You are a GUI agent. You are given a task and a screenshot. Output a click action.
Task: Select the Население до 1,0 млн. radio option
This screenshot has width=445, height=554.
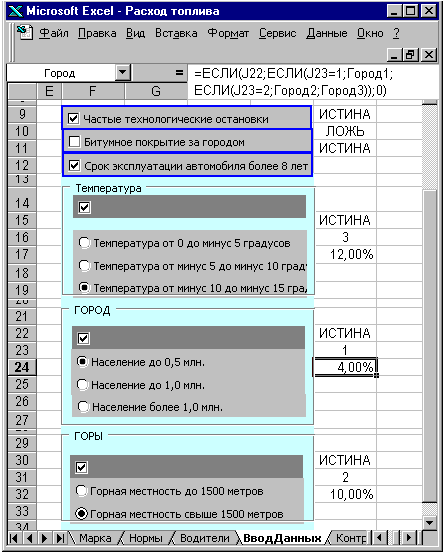[x=82, y=384]
